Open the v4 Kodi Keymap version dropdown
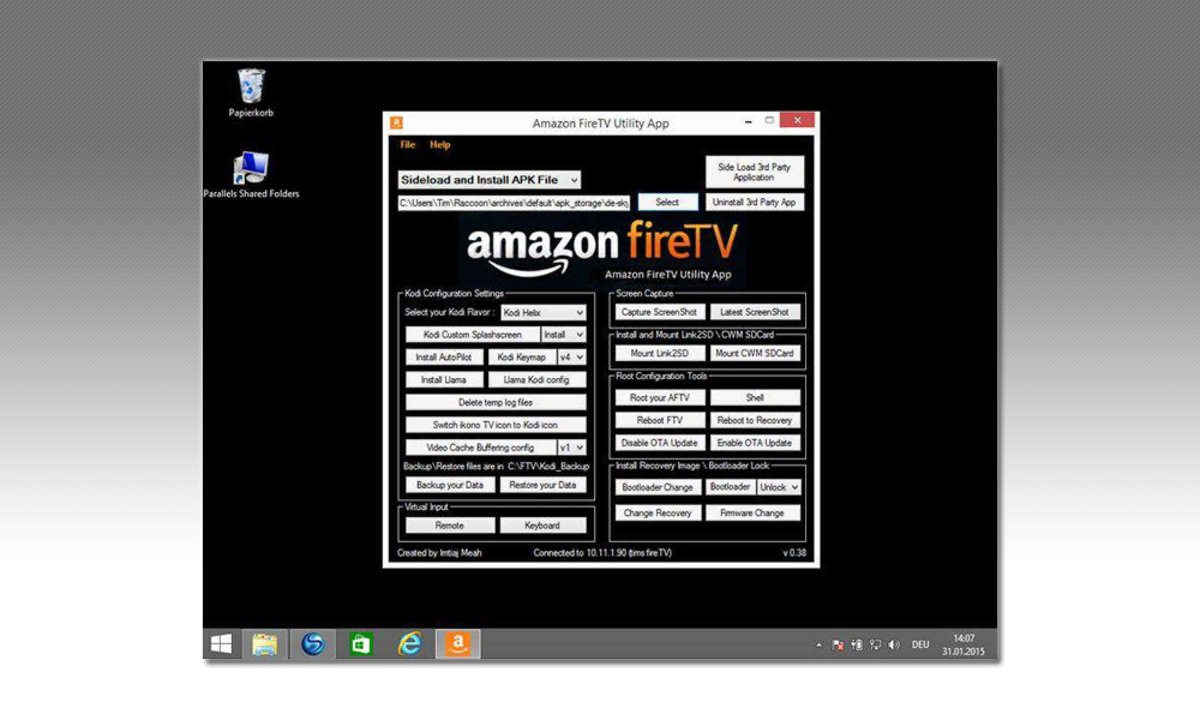 pos(572,357)
